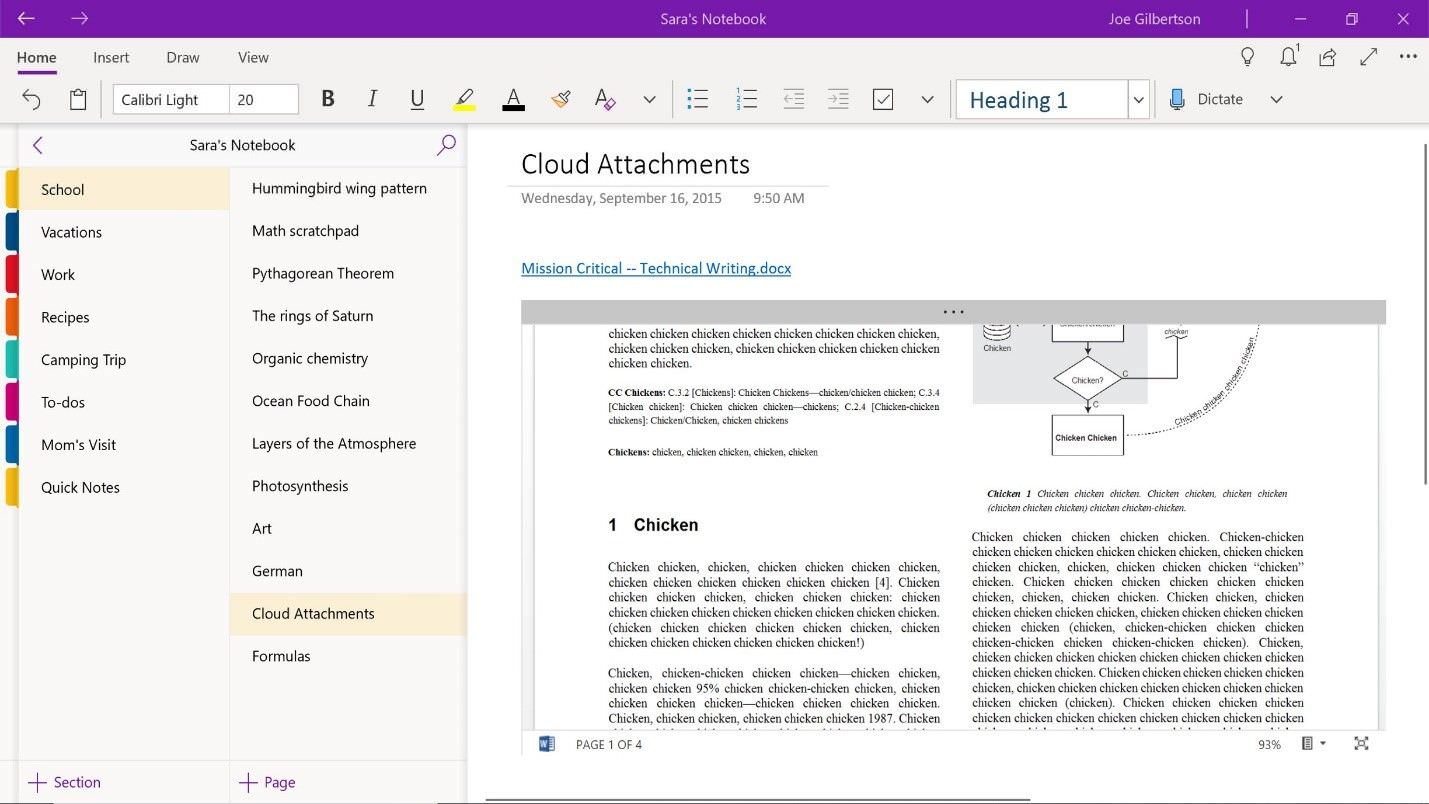The height and width of the screenshot is (804, 1429).
Task: Expand the tags dropdown arrow
Action: coord(927,99)
